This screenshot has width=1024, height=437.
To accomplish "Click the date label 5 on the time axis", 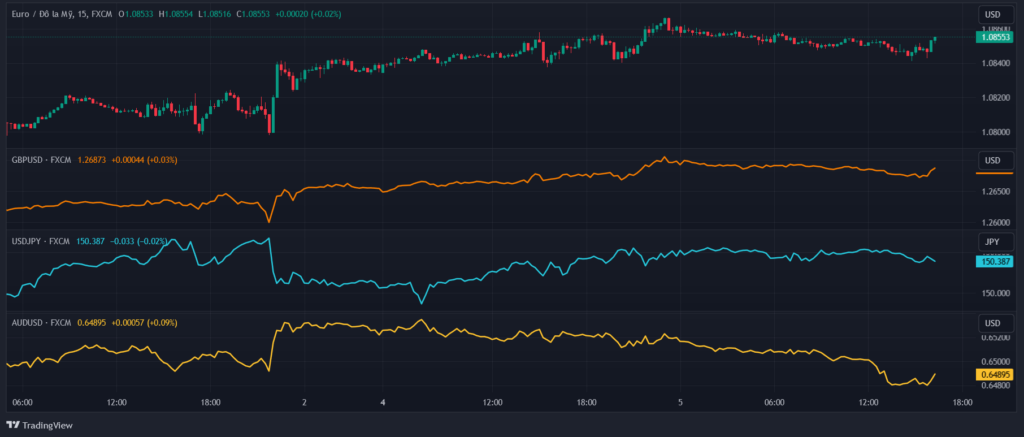I will point(680,402).
